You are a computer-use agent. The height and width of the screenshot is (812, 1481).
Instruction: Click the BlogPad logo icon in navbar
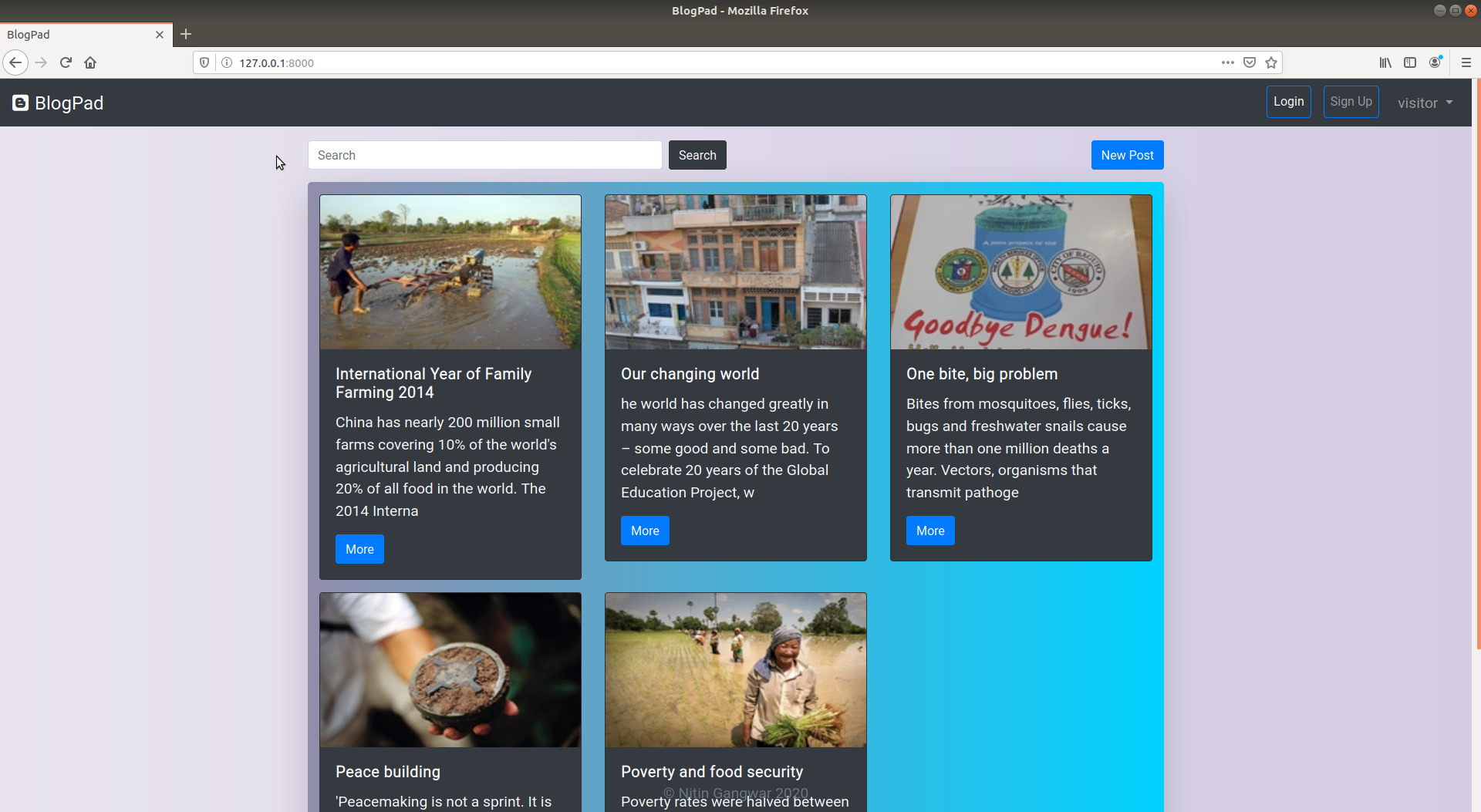pos(21,103)
